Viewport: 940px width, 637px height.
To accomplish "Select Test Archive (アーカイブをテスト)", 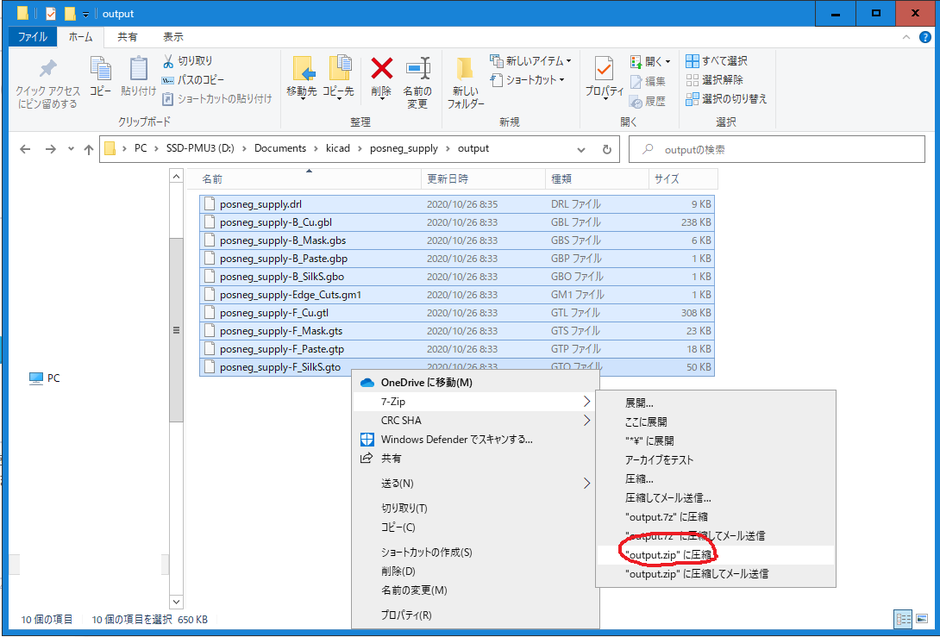I will (715, 460).
